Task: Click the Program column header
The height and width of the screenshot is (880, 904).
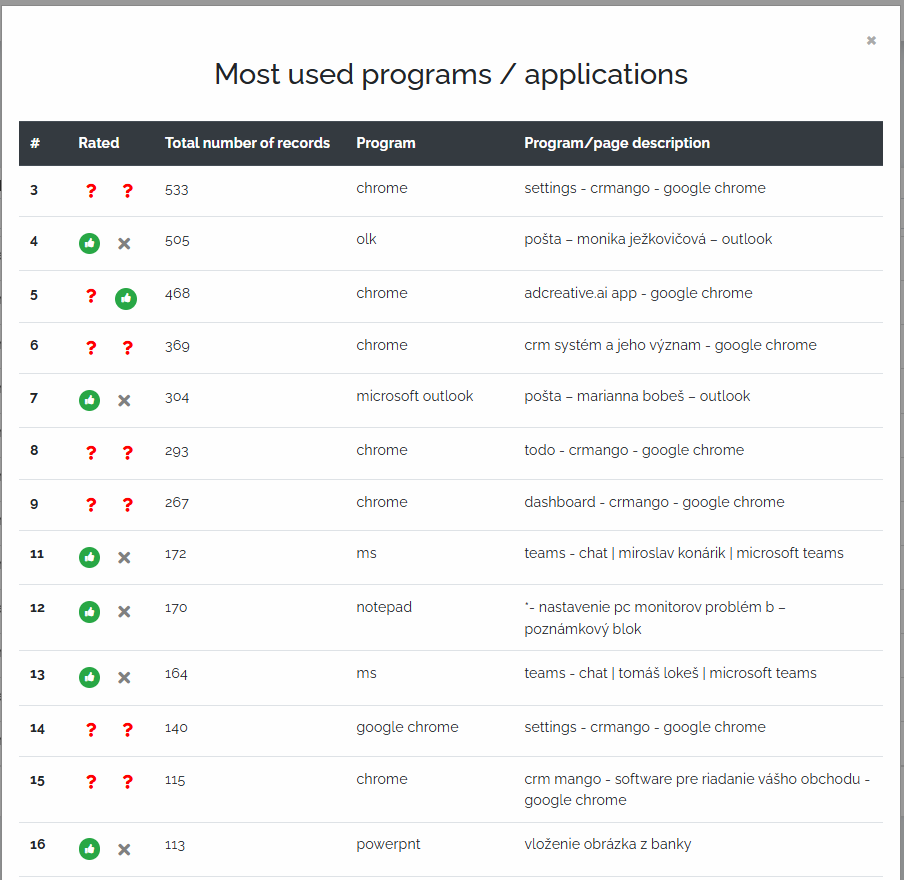Action: 386,143
